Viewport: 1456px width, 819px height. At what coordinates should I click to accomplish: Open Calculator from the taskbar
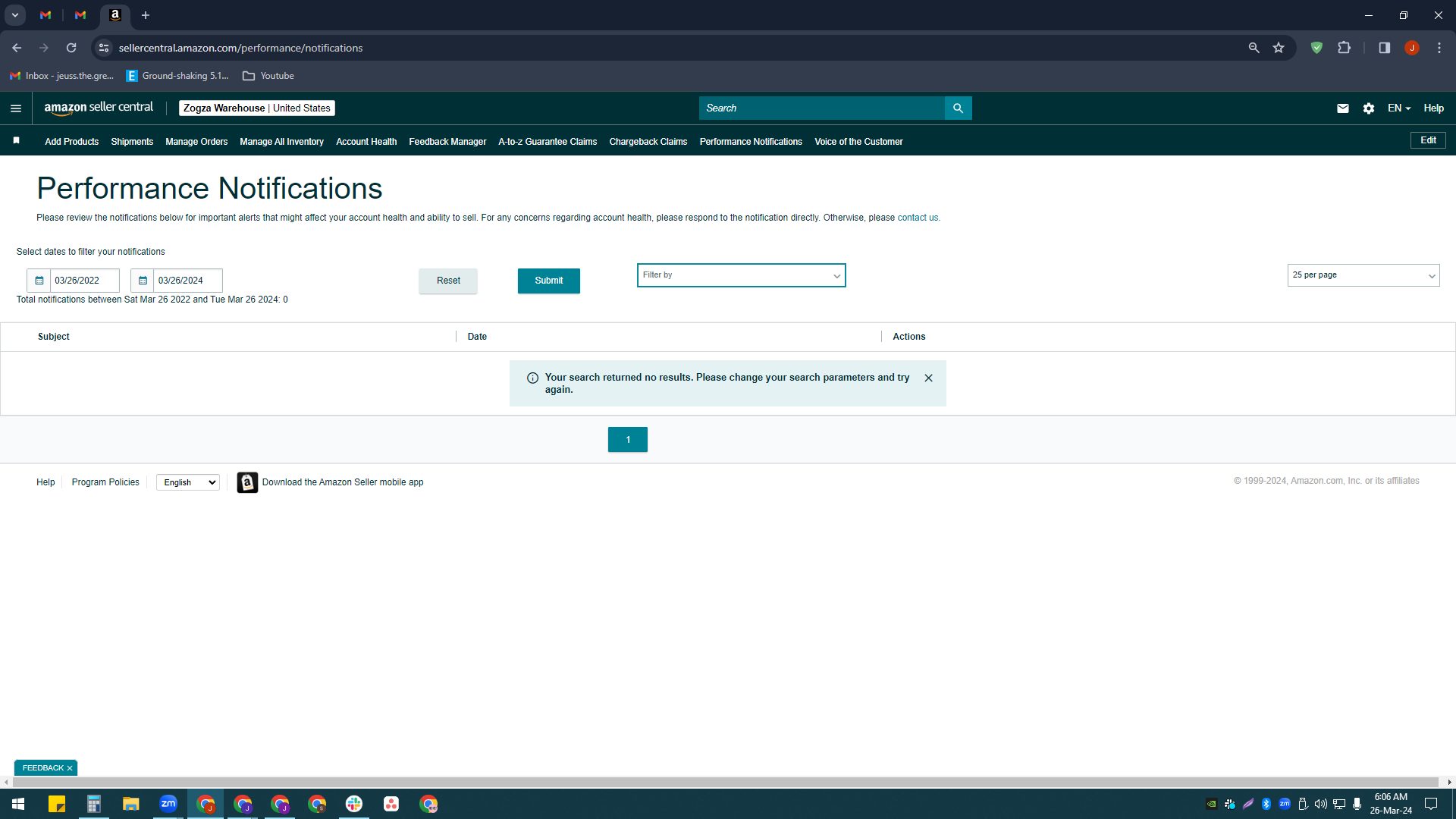(94, 804)
